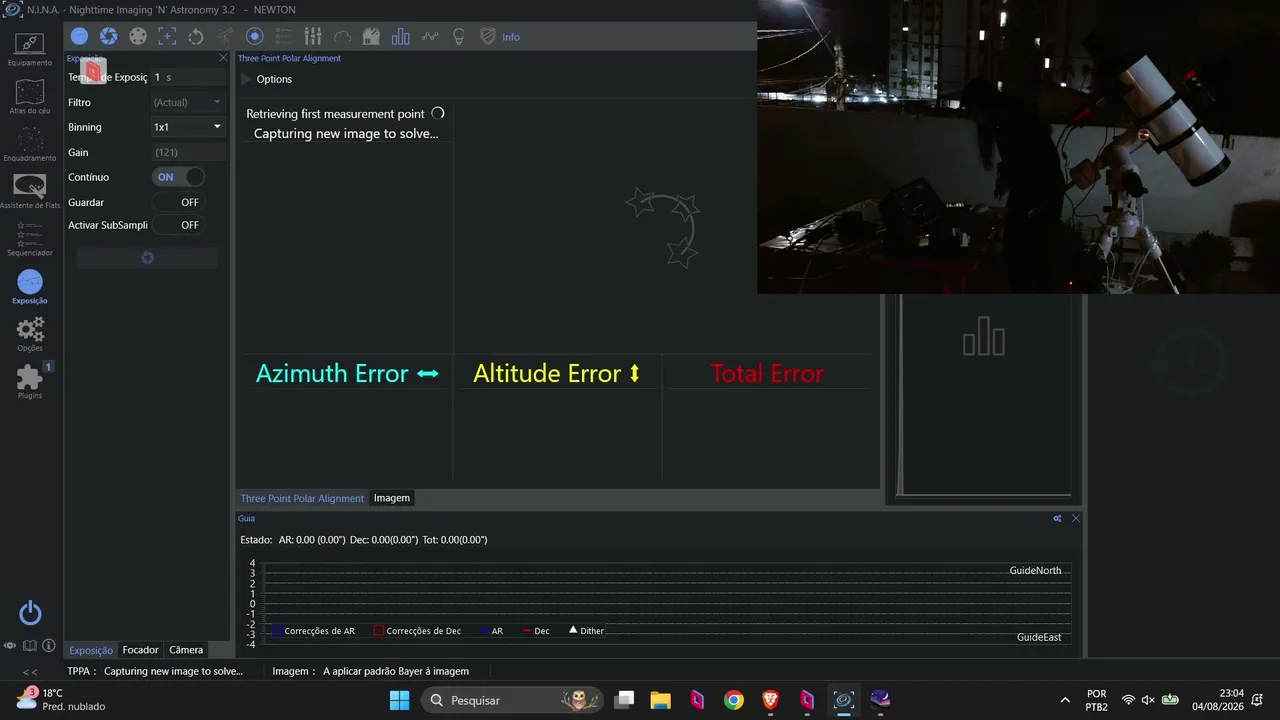Open the Equipamento section in sidebar
Screen dimensions: 1280x720
(x=30, y=48)
